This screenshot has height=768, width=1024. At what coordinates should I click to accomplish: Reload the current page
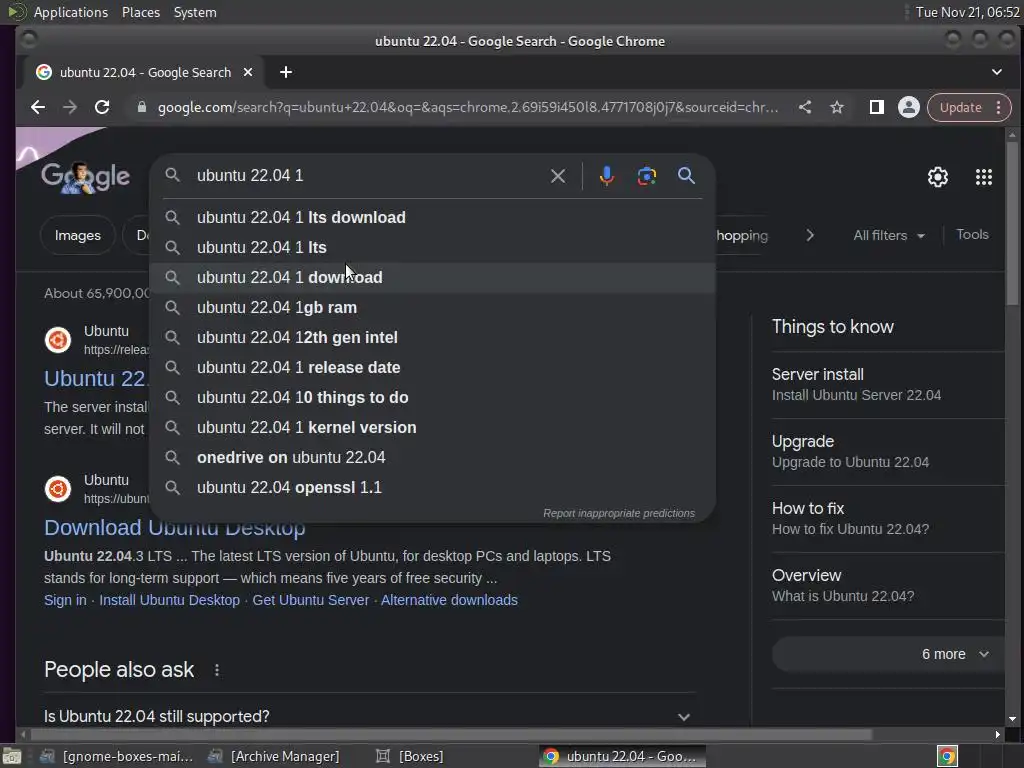click(102, 107)
